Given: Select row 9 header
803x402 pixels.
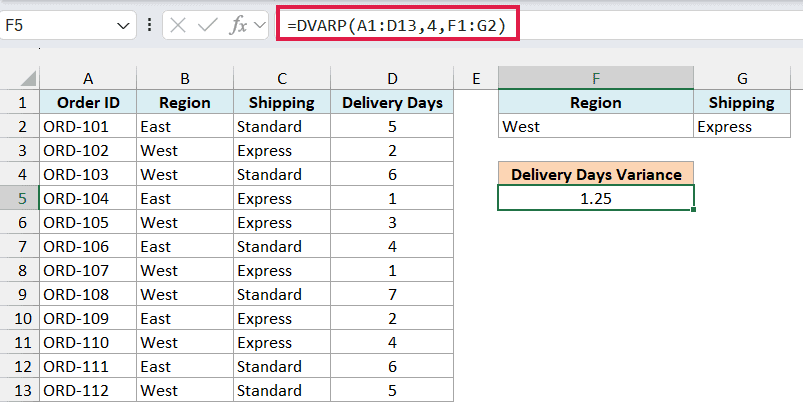Looking at the screenshot, I should click(x=20, y=294).
